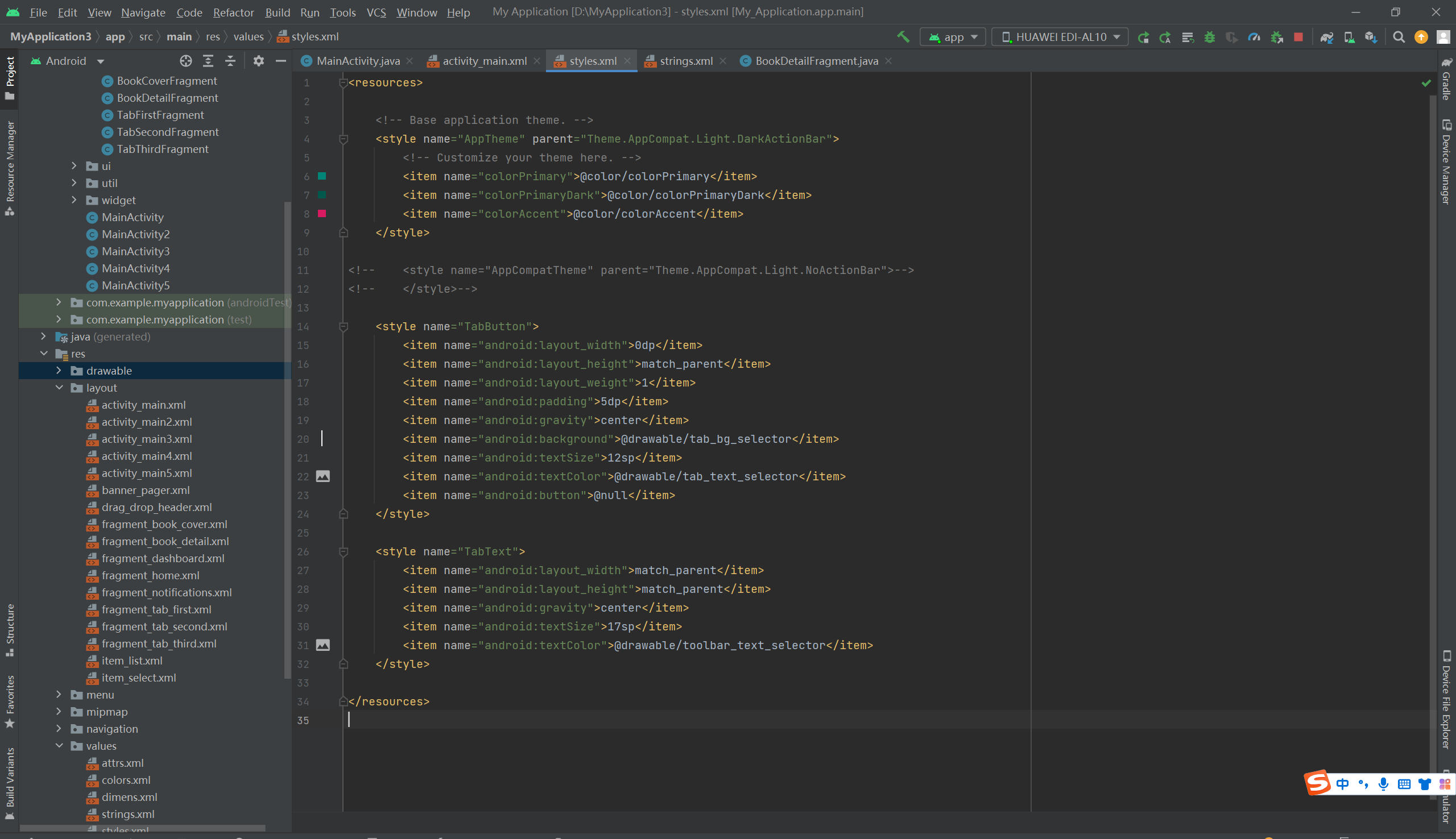1456x839 pixels.
Task: Sync project with Gradle files
Action: [x=1327, y=36]
